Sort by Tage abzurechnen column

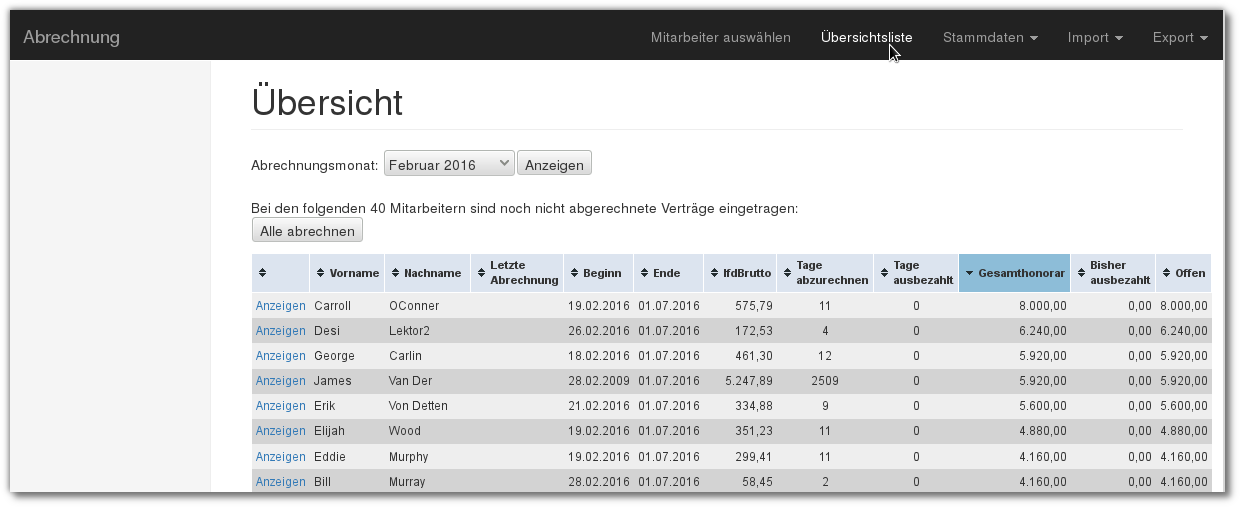[824, 273]
